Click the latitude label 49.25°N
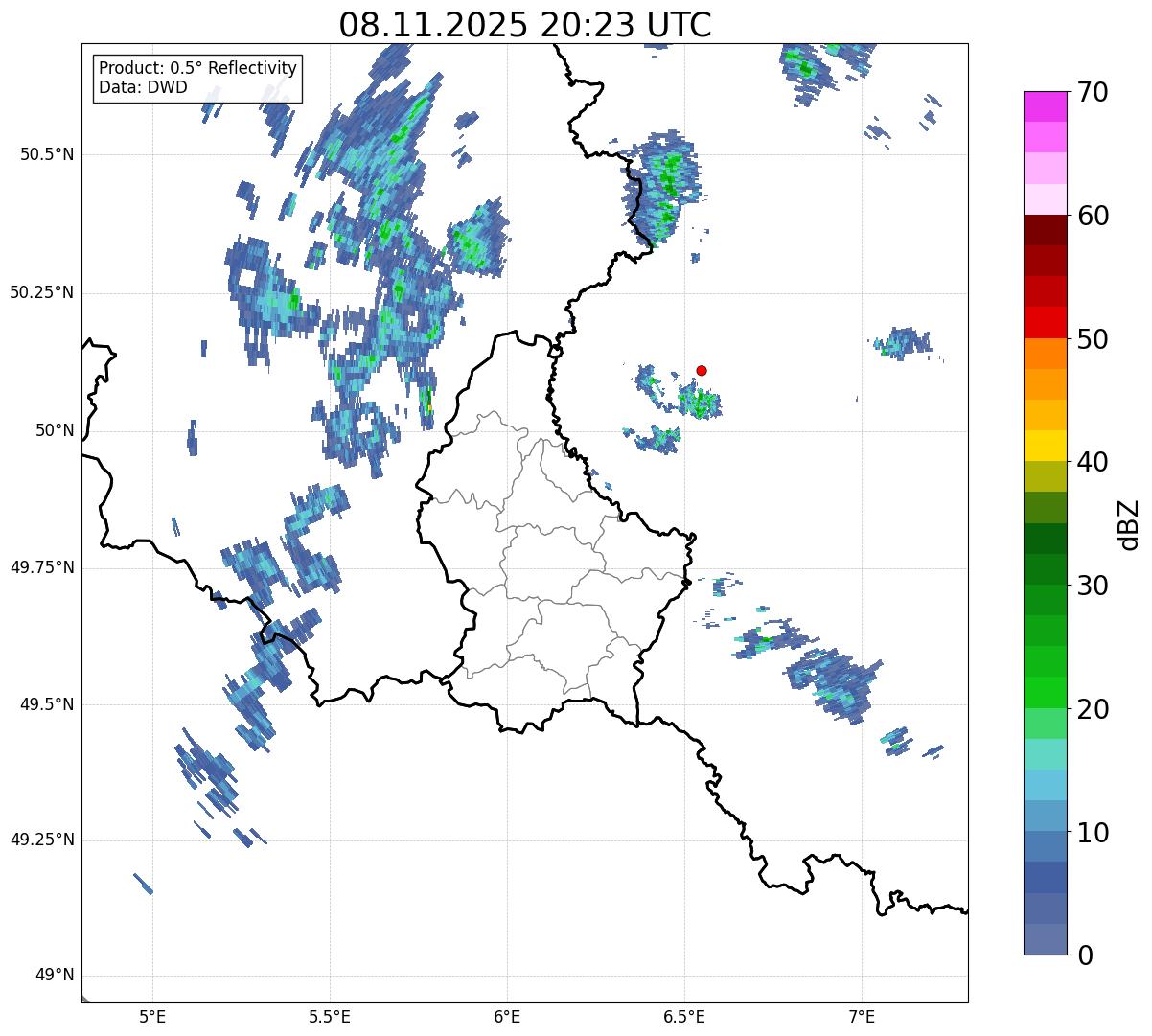The width and height of the screenshot is (1152, 1036). click(42, 840)
